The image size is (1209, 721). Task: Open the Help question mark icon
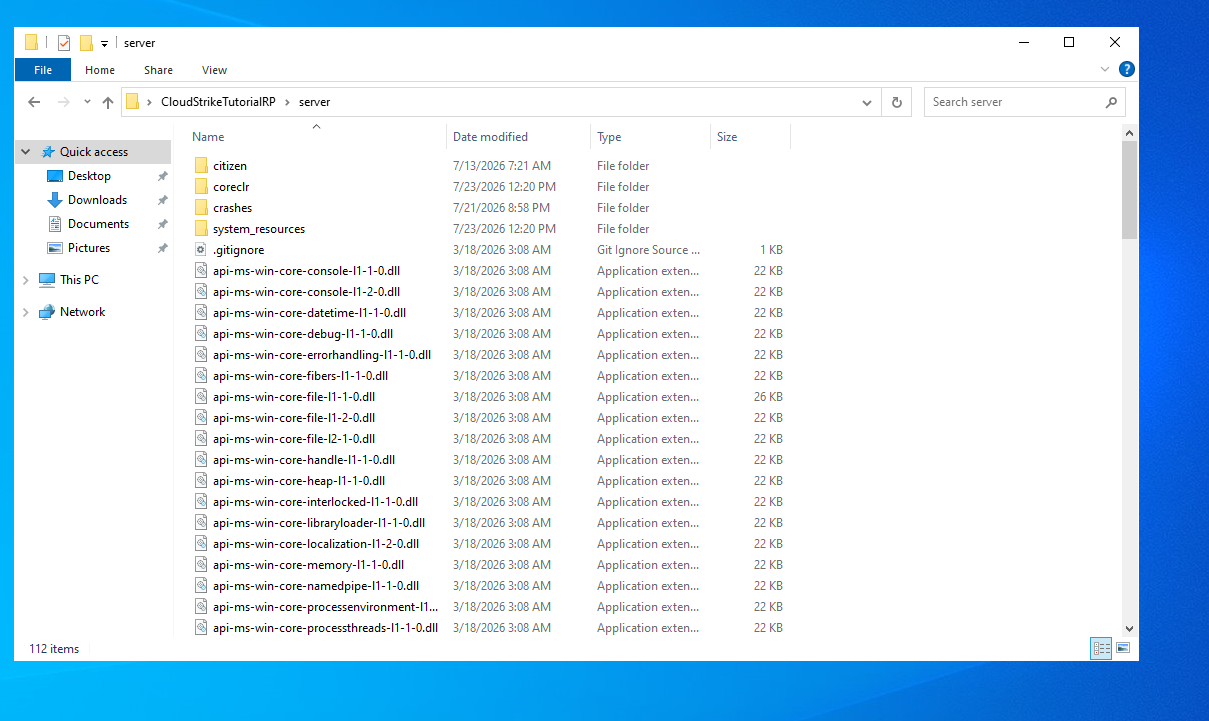click(1127, 69)
